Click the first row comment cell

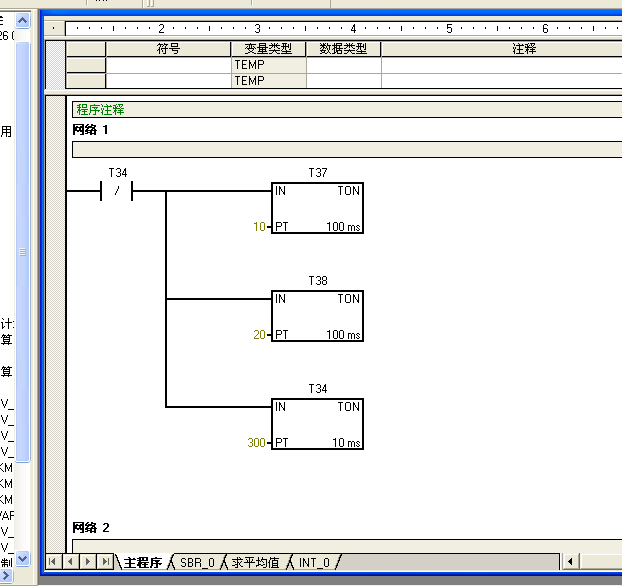pyautogui.click(x=502, y=65)
